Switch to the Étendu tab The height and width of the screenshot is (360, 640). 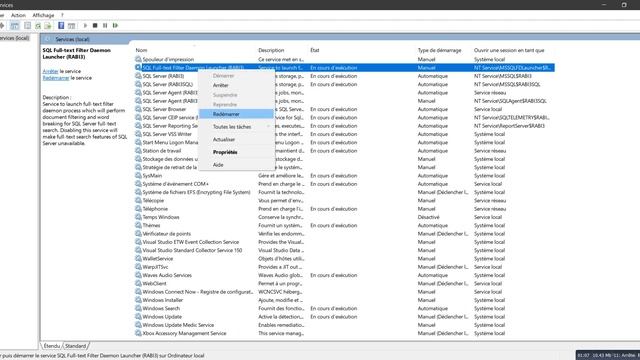point(51,346)
